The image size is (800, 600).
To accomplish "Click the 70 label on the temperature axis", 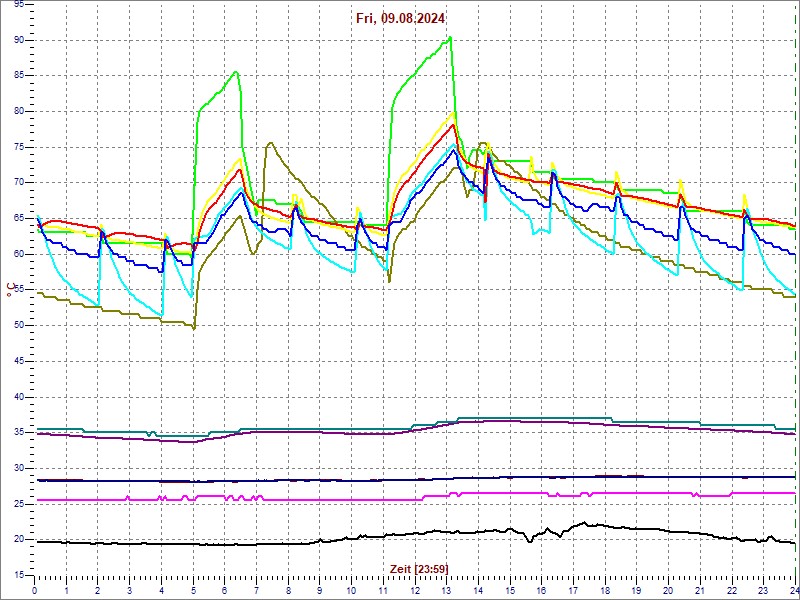I will point(19,182).
